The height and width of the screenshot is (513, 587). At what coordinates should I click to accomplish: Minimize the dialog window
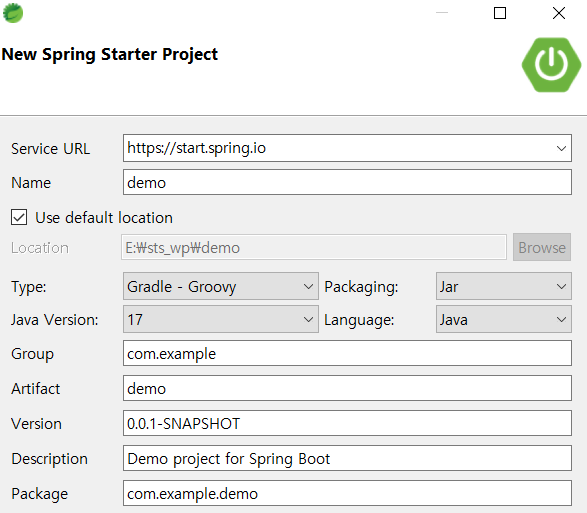click(x=442, y=13)
